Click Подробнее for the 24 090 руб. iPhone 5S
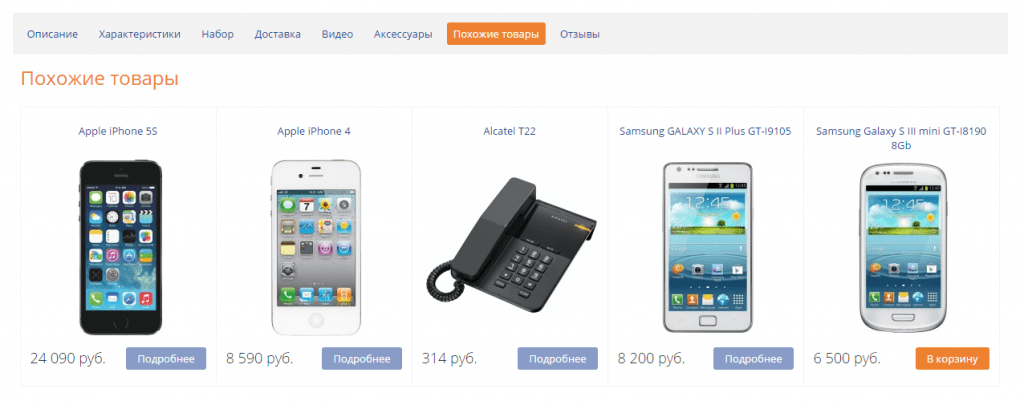This screenshot has width=1024, height=405. tap(166, 359)
